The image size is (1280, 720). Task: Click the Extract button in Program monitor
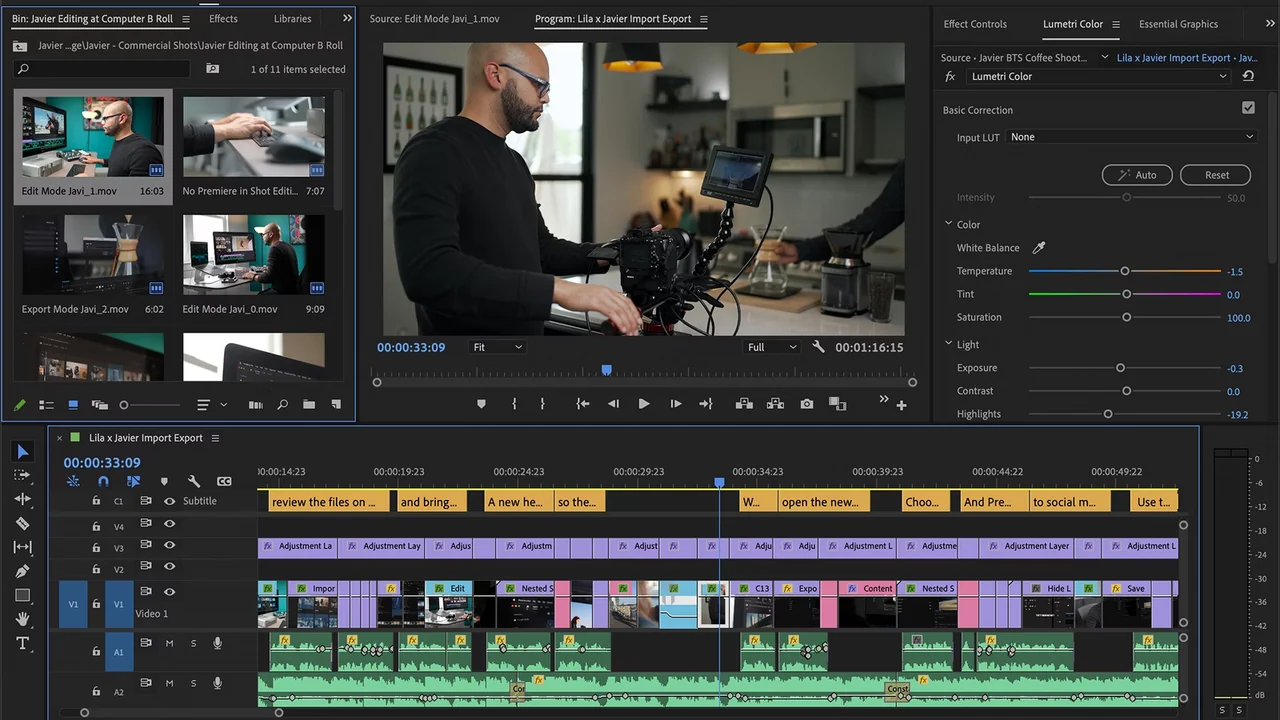[775, 404]
